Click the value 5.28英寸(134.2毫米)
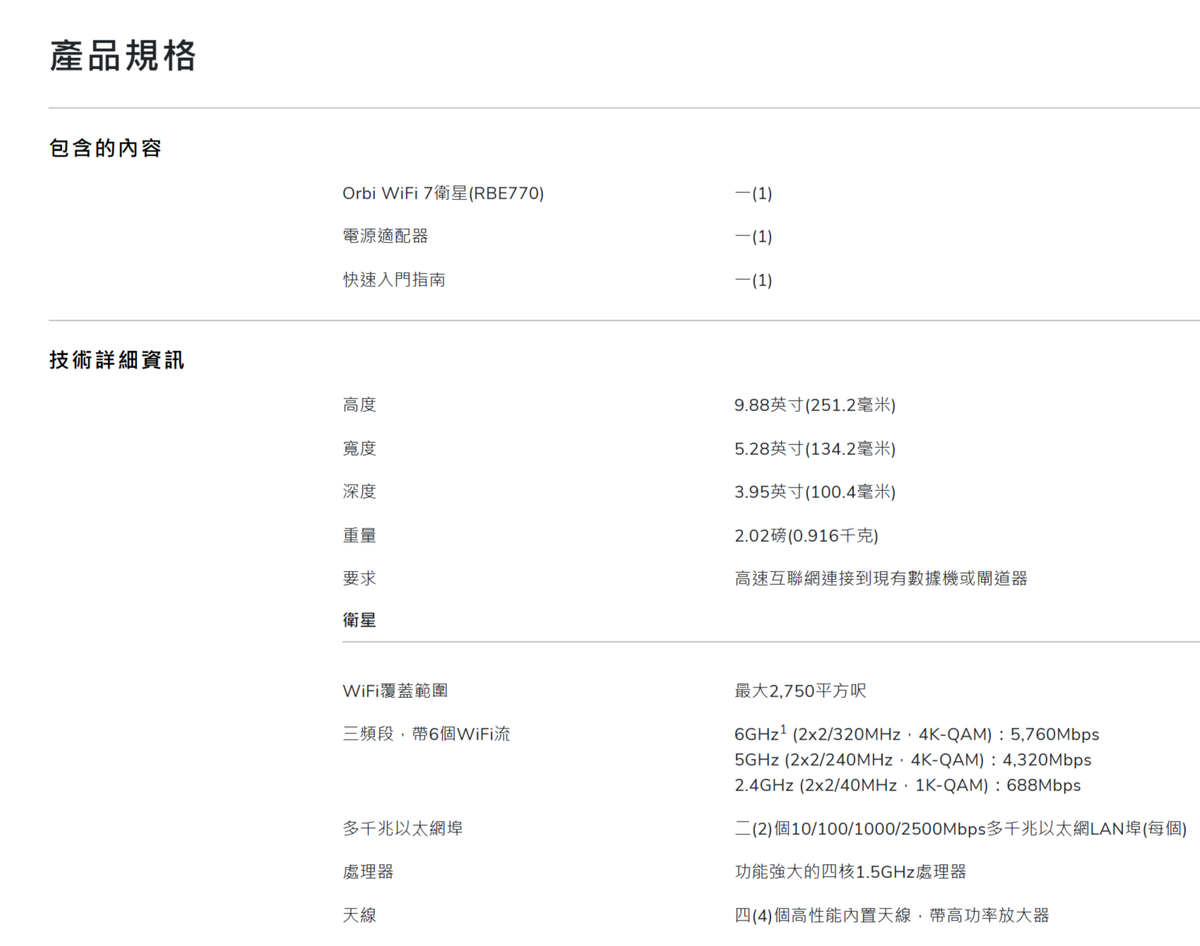This screenshot has width=1200, height=946. [x=815, y=449]
